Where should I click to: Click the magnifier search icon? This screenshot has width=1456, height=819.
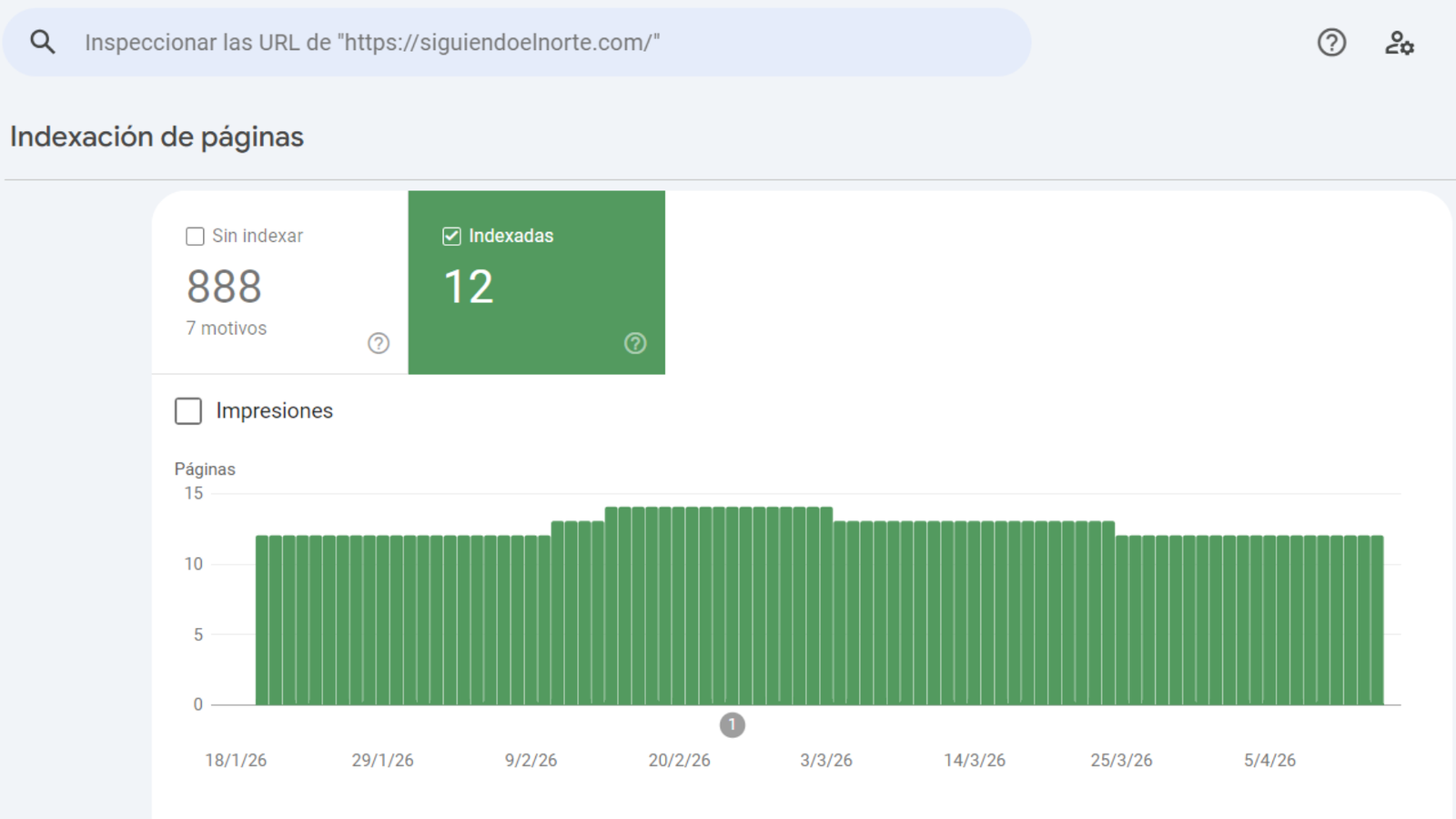(43, 42)
